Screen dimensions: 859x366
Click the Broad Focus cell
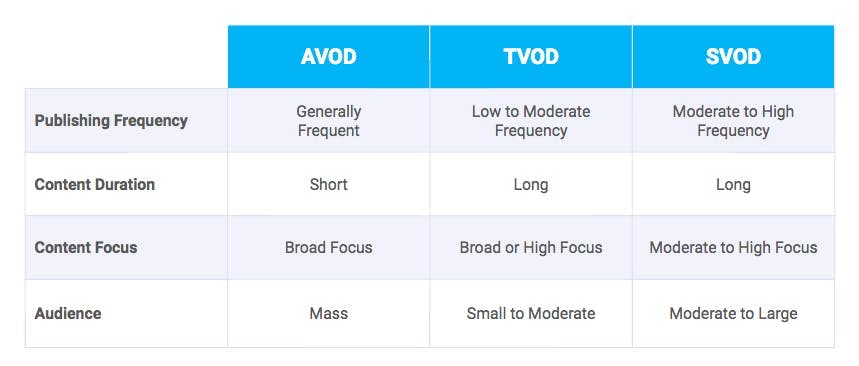(x=329, y=247)
